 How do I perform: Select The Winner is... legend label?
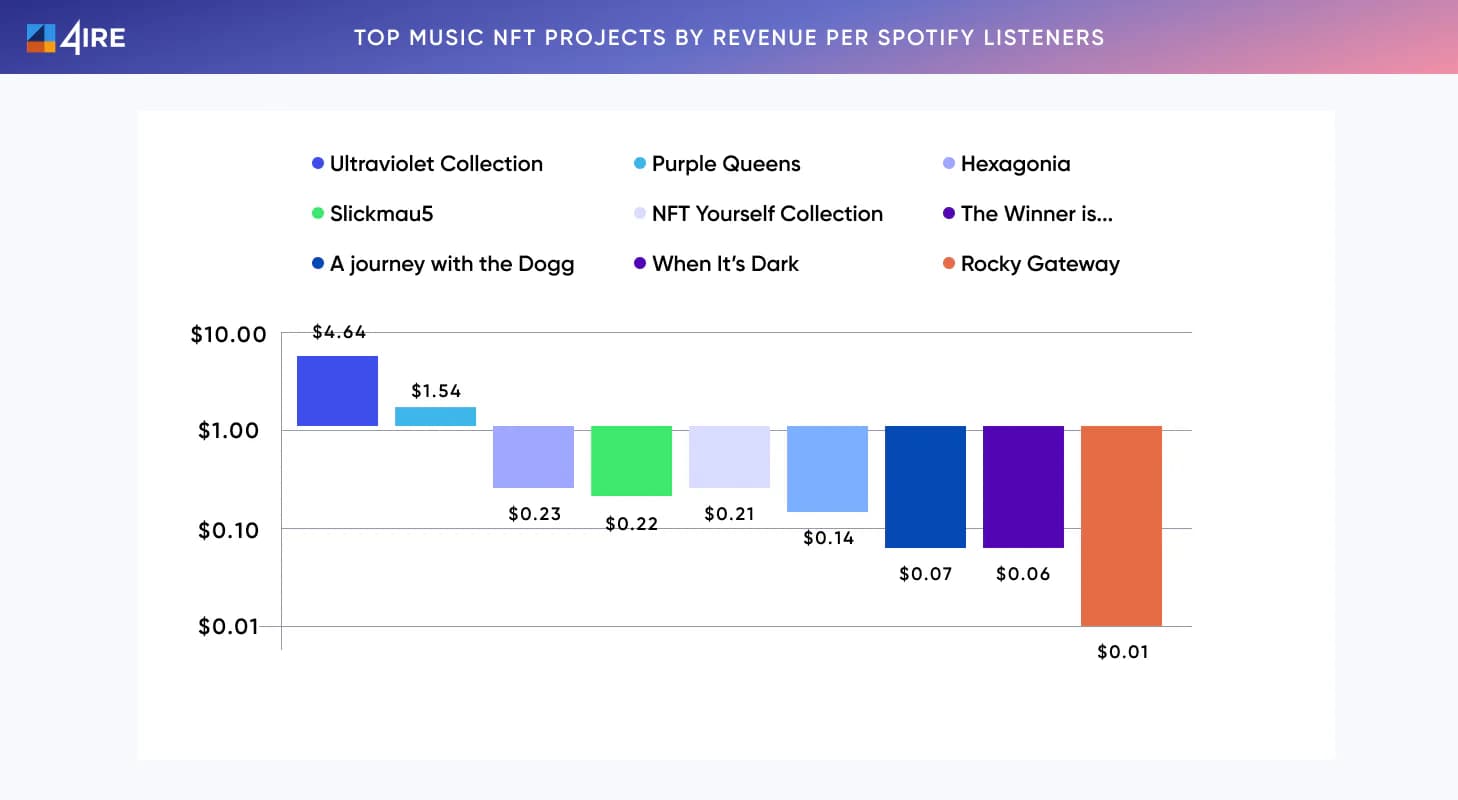pyautogui.click(x=1037, y=214)
